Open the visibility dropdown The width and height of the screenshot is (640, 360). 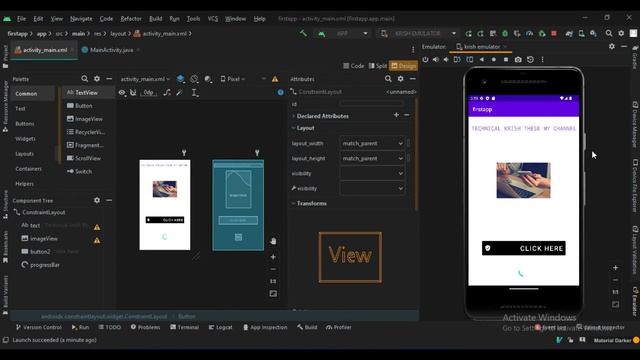tap(372, 173)
